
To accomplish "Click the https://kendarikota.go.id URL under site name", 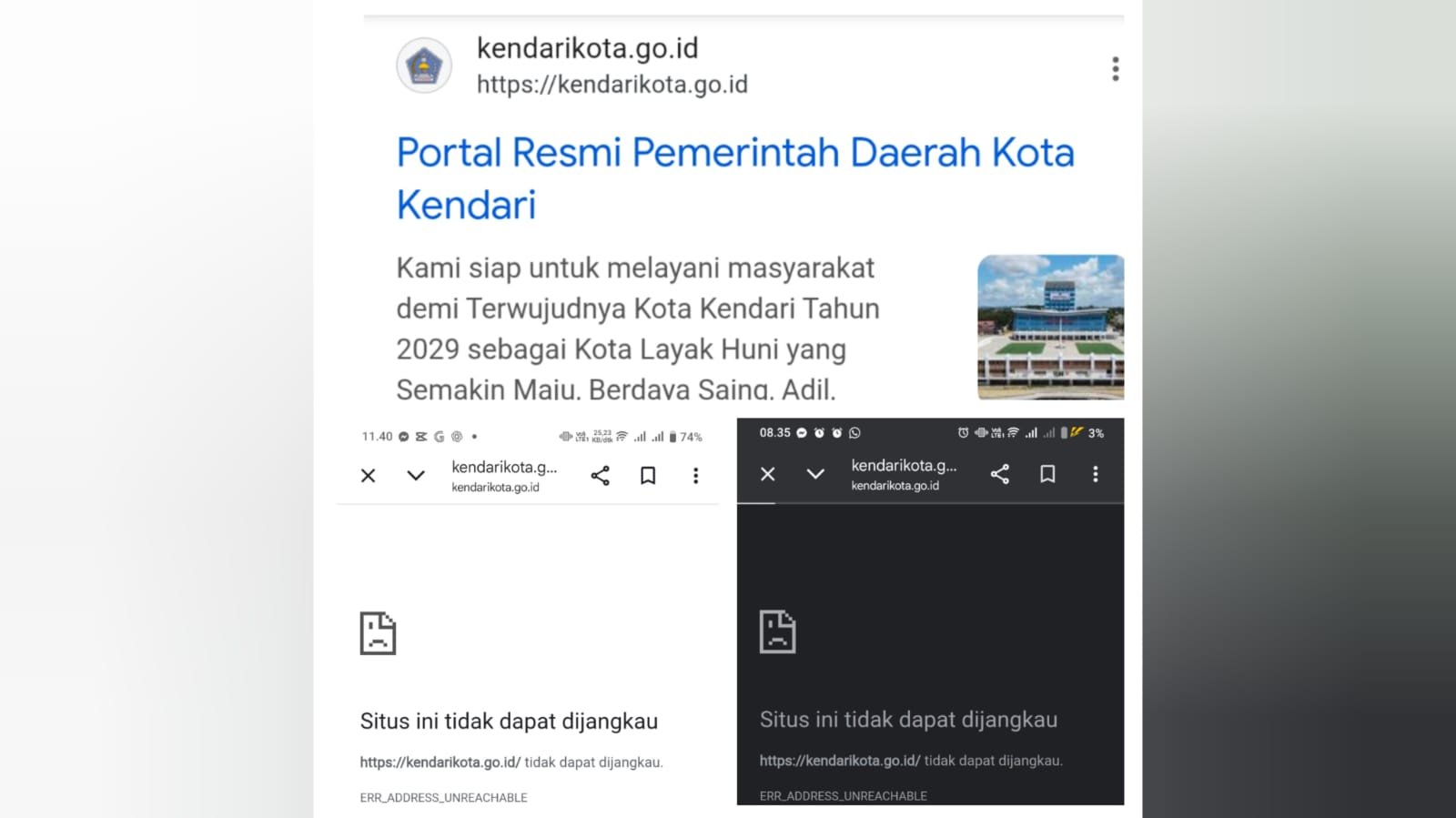I will coord(612,85).
